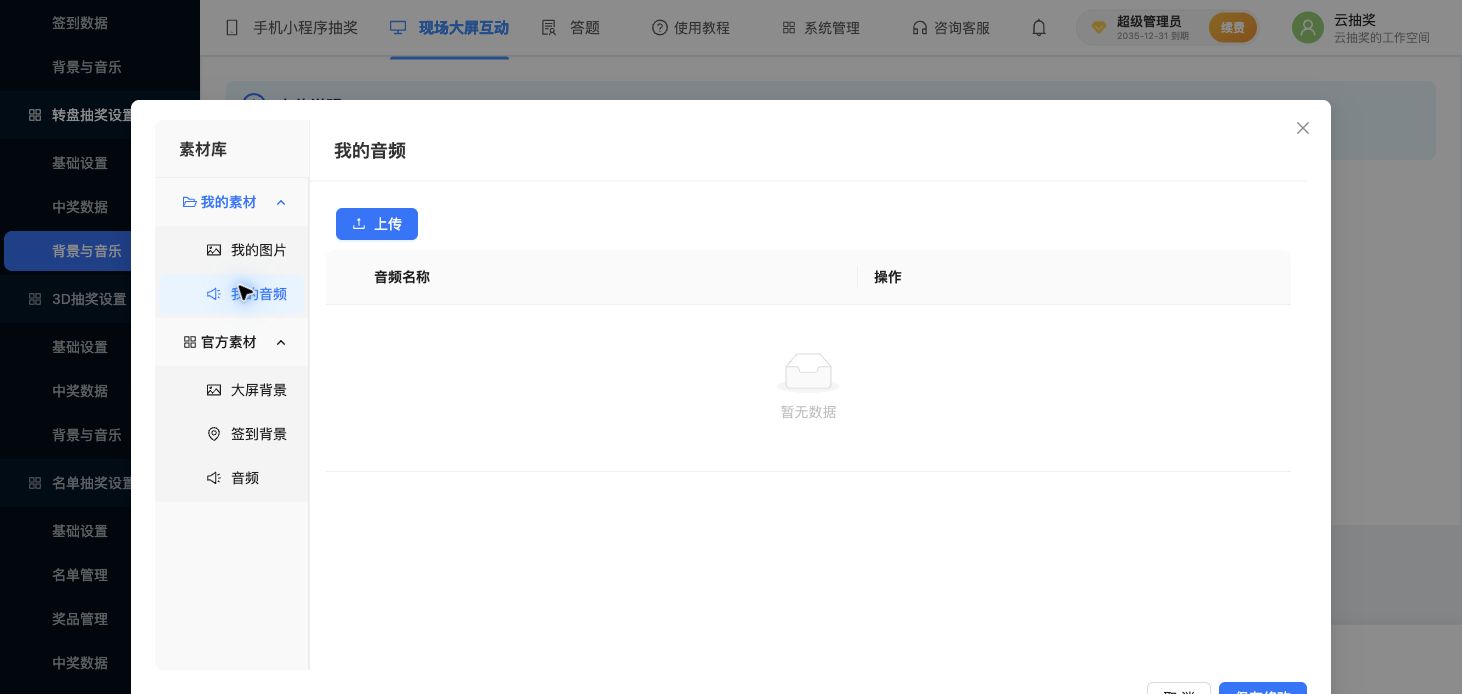The height and width of the screenshot is (694, 1462).
Task: Collapse 我的素材 chevron
Action: [x=281, y=202]
